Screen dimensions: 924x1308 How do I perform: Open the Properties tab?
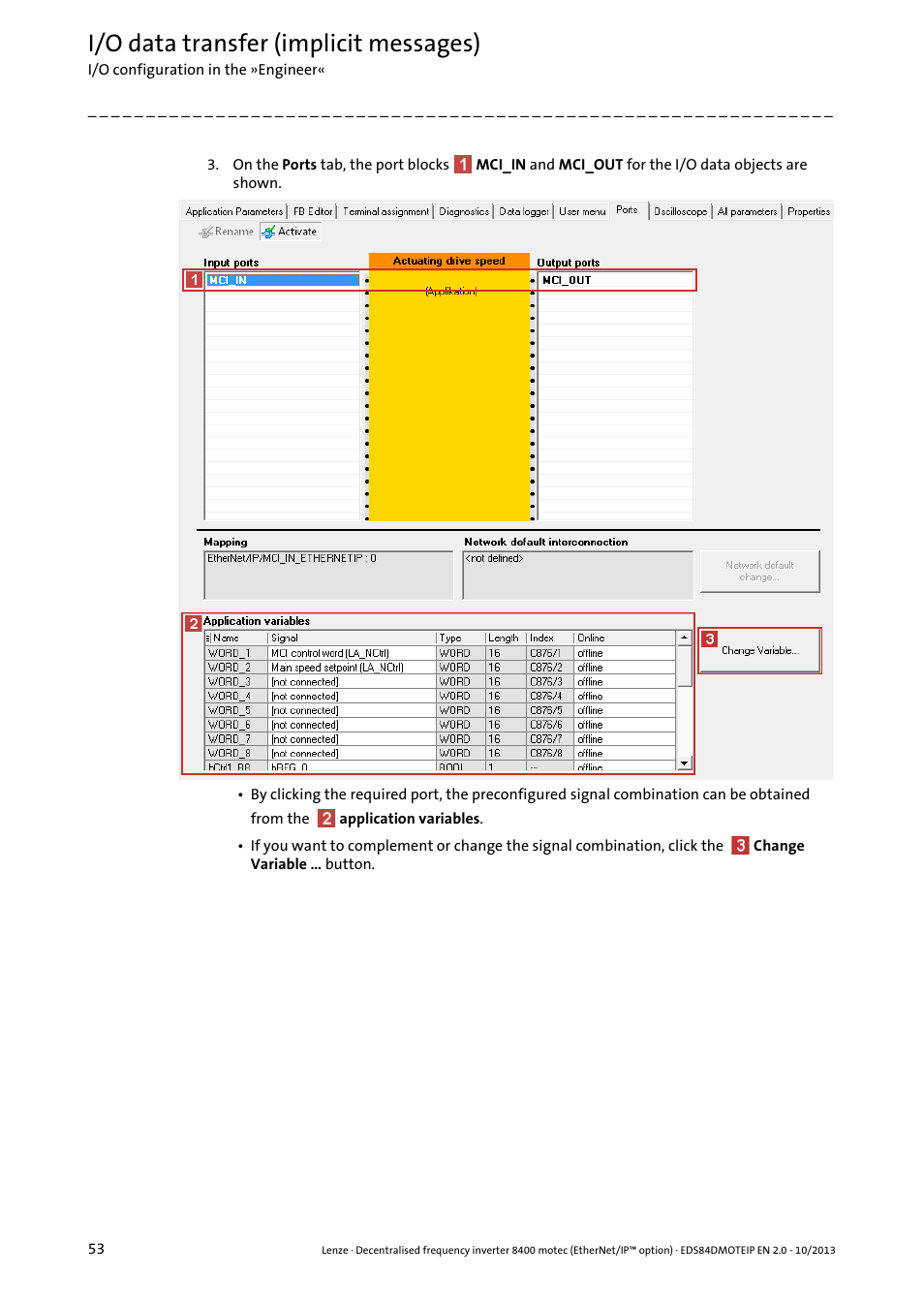[809, 211]
